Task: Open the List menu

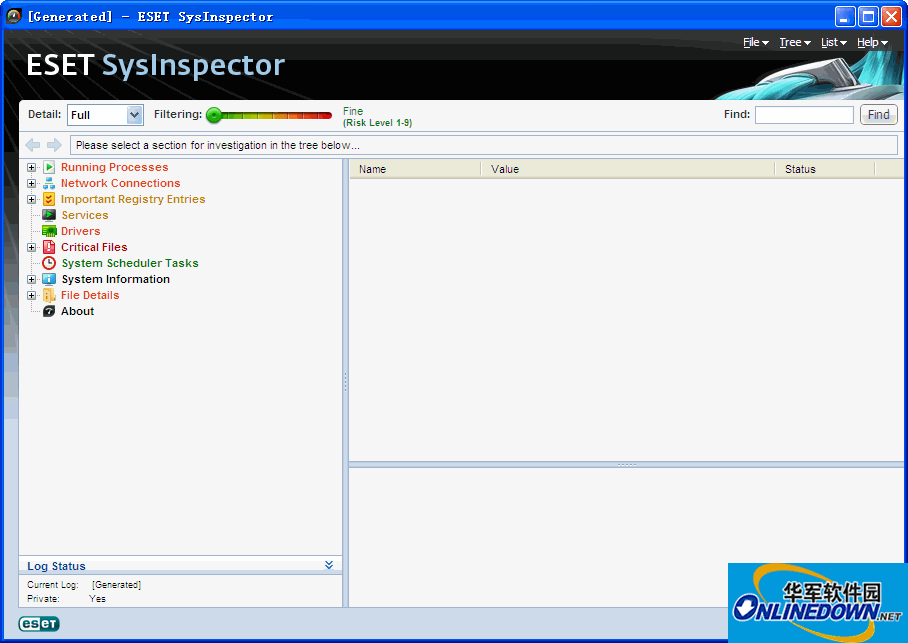Action: click(x=834, y=42)
